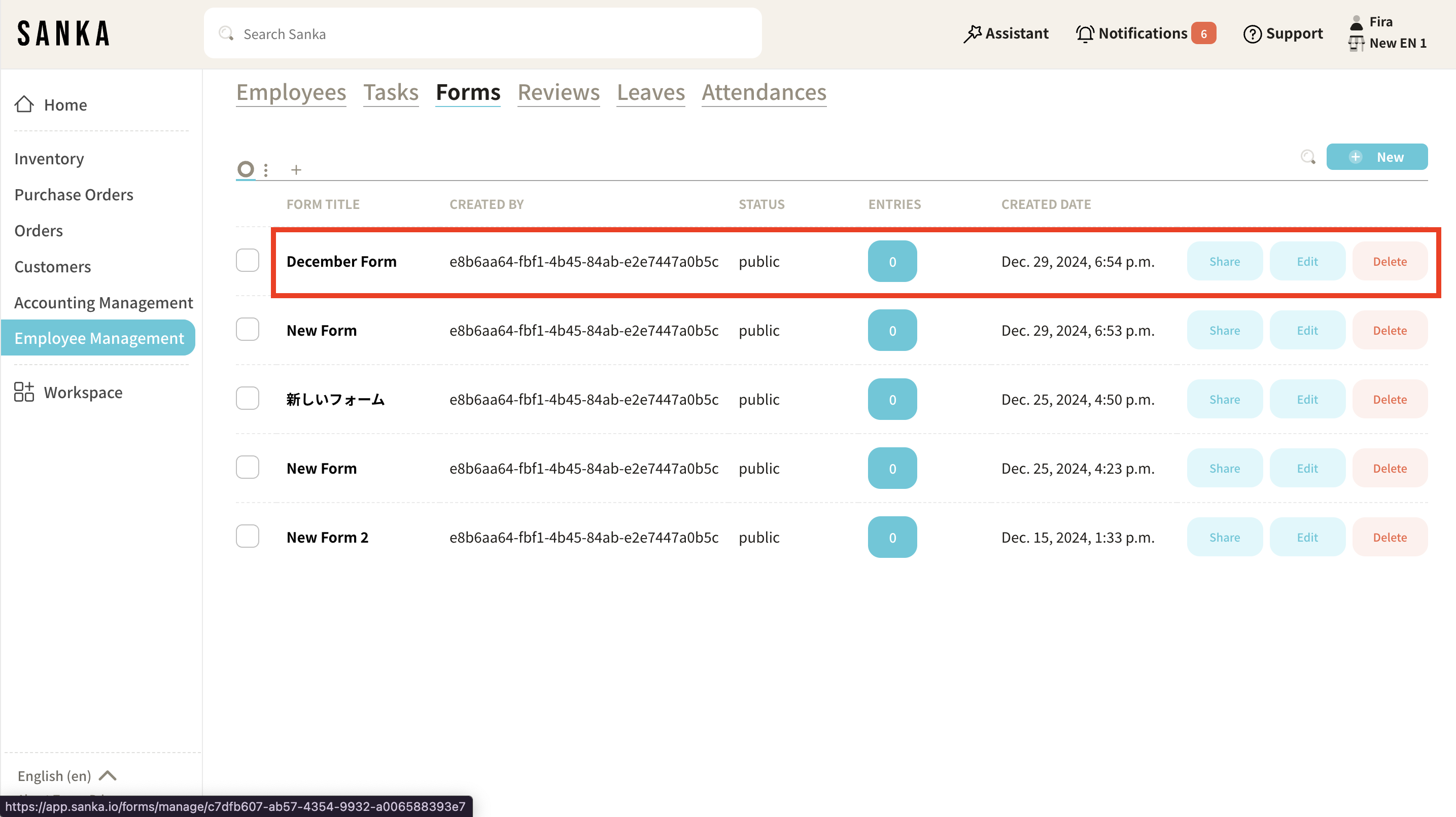The height and width of the screenshot is (817, 1456).
Task: Click December Form's blue entries count badge
Action: [892, 262]
